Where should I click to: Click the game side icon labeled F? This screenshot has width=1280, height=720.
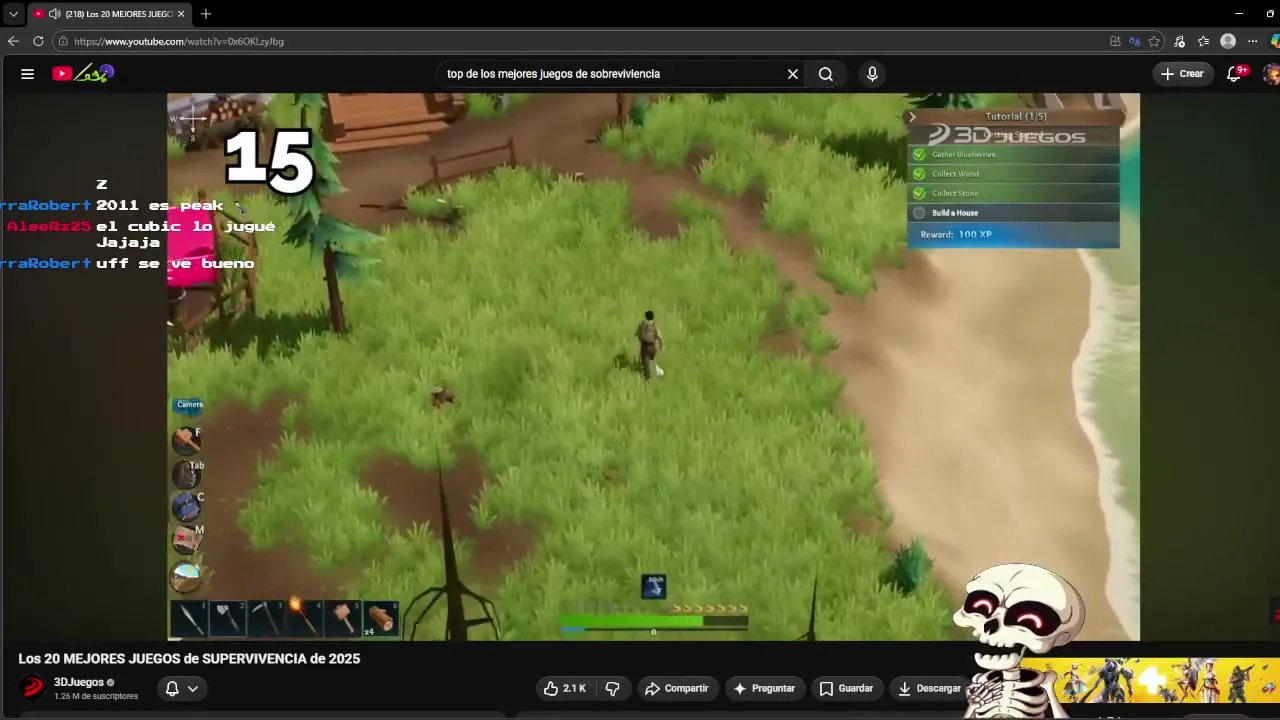coord(186,440)
